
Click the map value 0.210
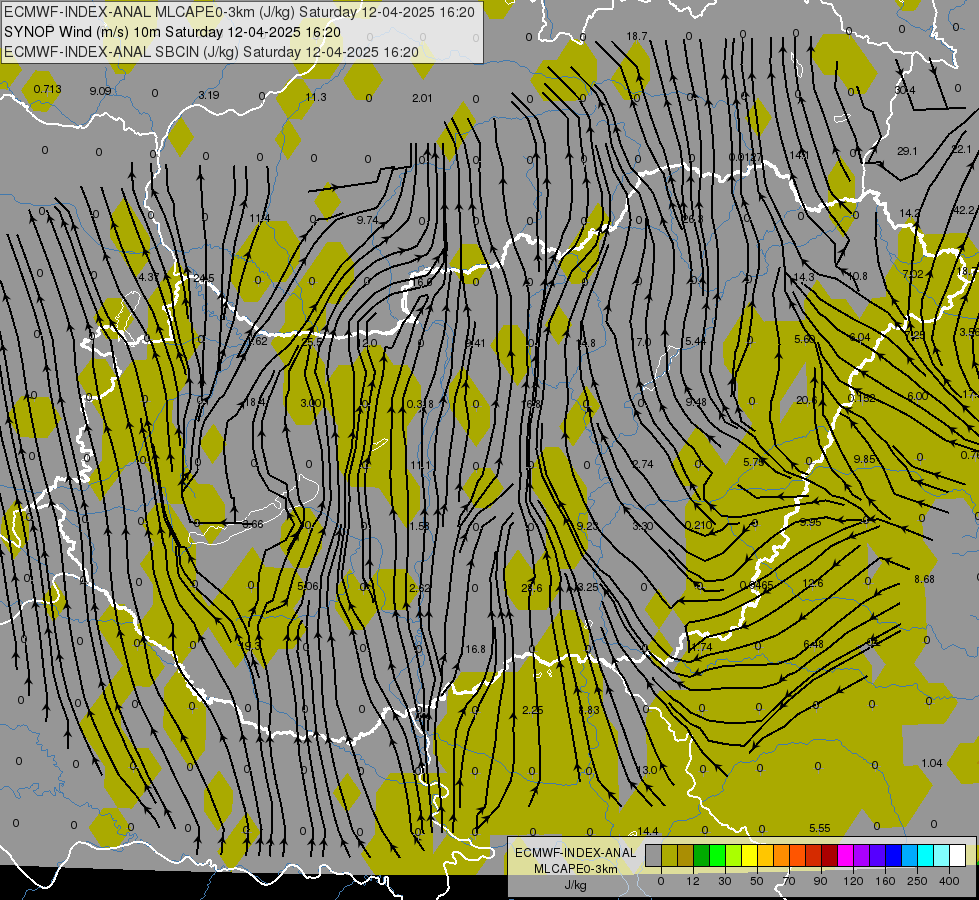(x=699, y=525)
